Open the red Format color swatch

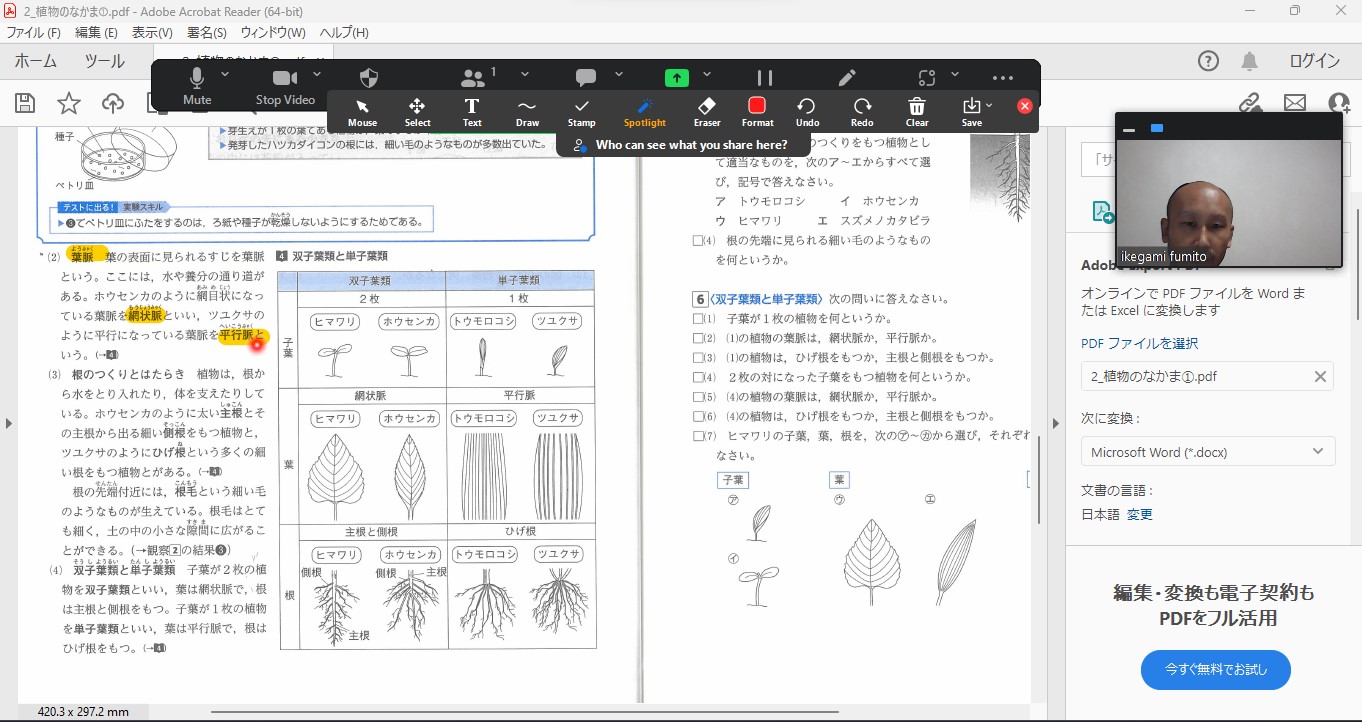(757, 106)
